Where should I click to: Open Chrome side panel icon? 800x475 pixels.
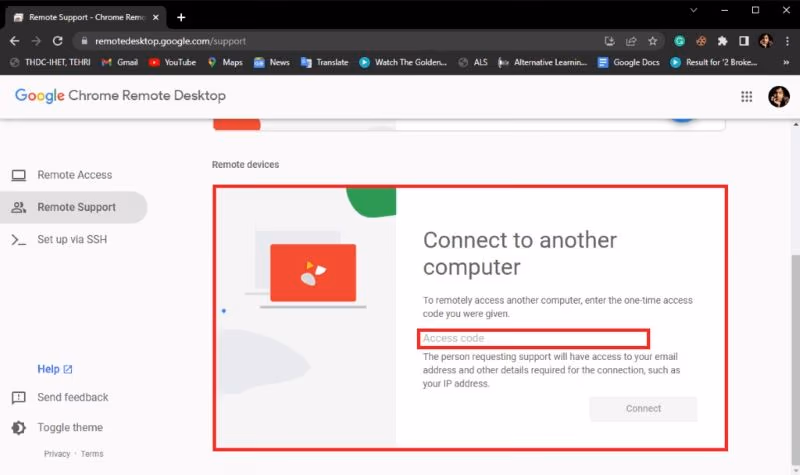[x=744, y=41]
